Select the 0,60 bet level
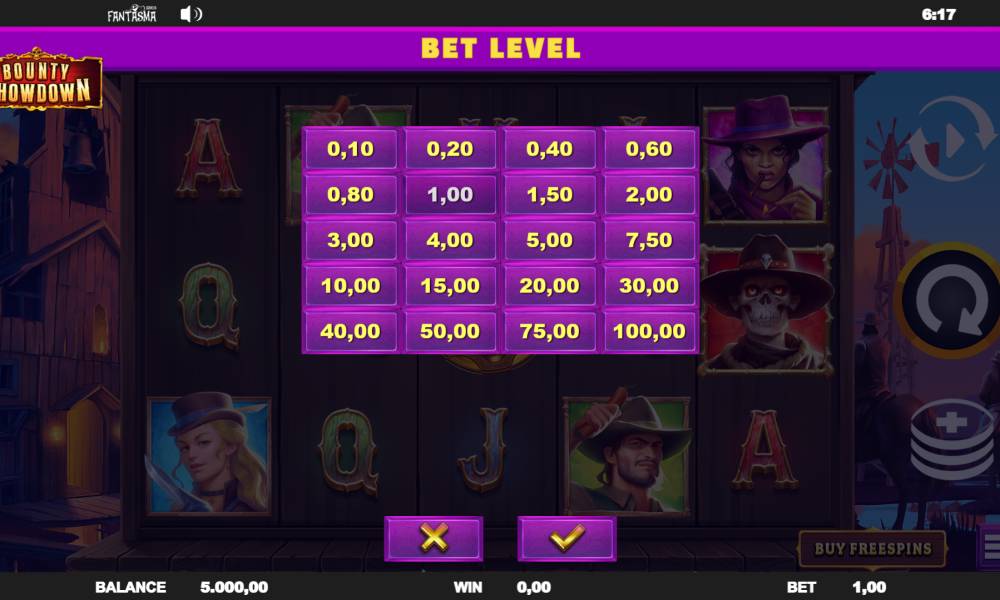The image size is (1000, 600). (x=649, y=149)
